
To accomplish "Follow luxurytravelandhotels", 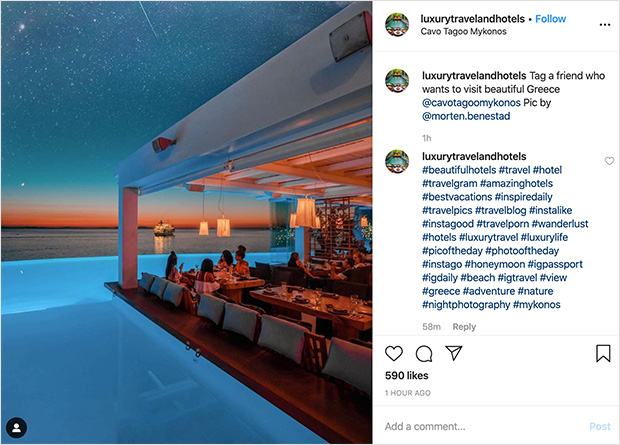I will tap(550, 19).
